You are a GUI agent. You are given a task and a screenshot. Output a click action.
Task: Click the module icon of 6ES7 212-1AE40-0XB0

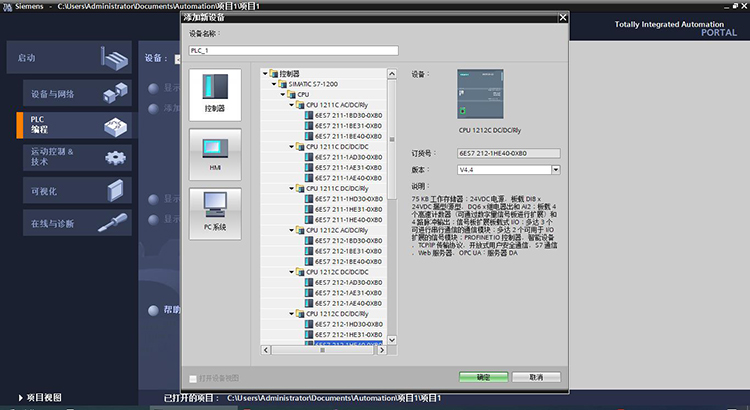309,303
